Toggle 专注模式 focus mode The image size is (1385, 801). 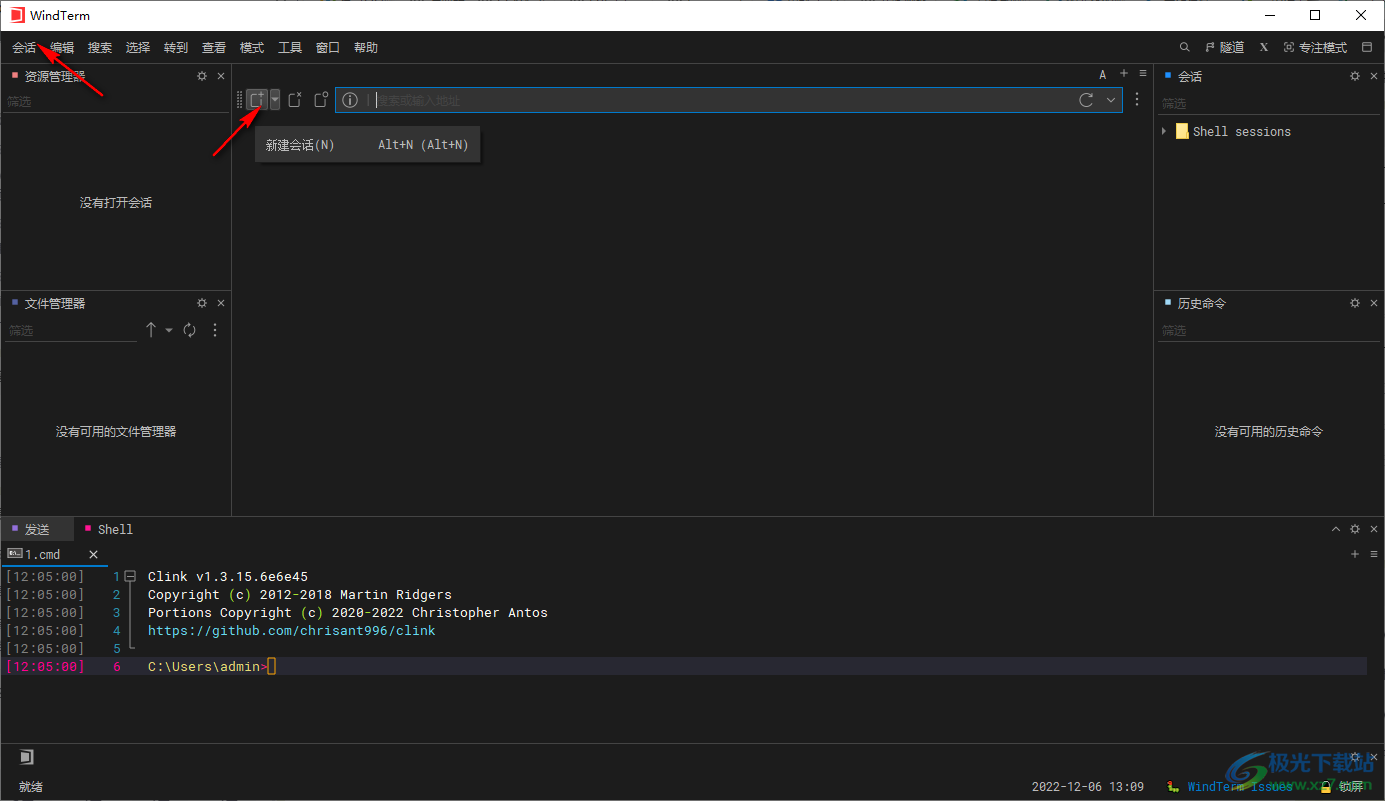pyautogui.click(x=1315, y=47)
